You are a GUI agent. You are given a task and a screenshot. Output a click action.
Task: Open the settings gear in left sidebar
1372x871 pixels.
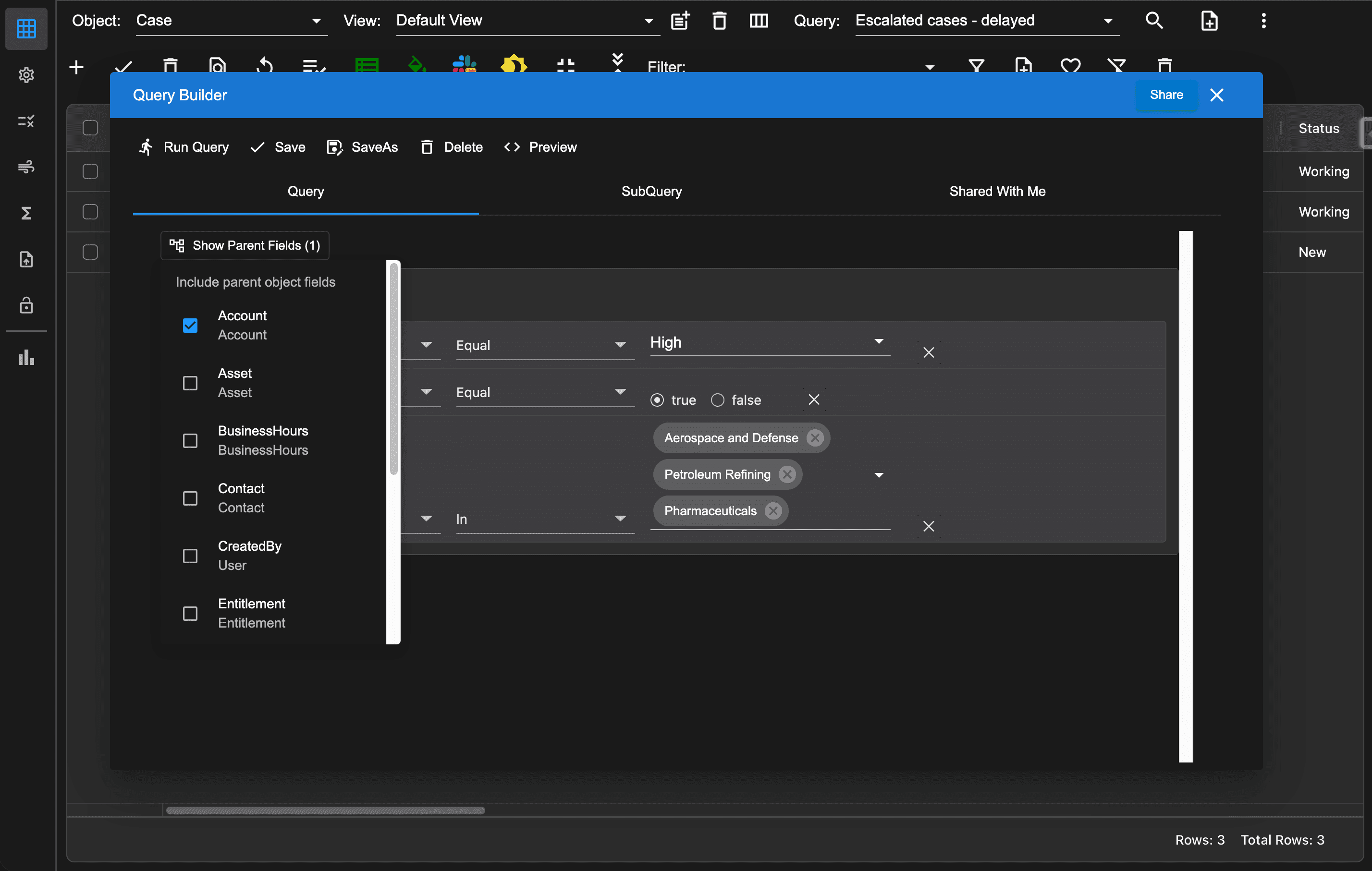26,74
